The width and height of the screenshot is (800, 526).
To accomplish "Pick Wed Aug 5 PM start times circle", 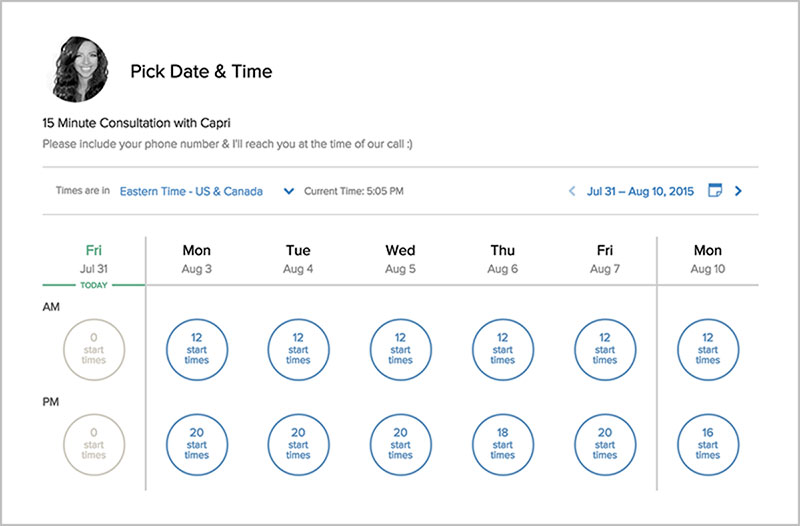I will click(x=401, y=444).
